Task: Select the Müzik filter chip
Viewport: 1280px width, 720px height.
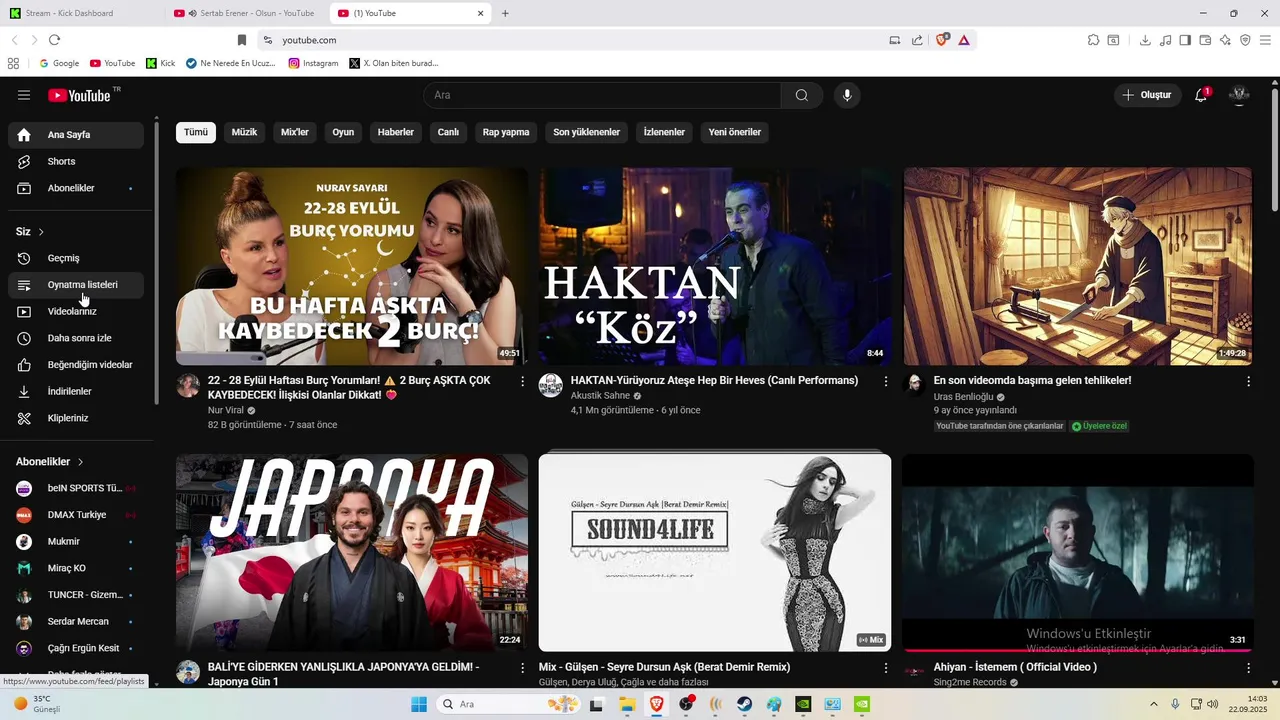Action: point(245,132)
